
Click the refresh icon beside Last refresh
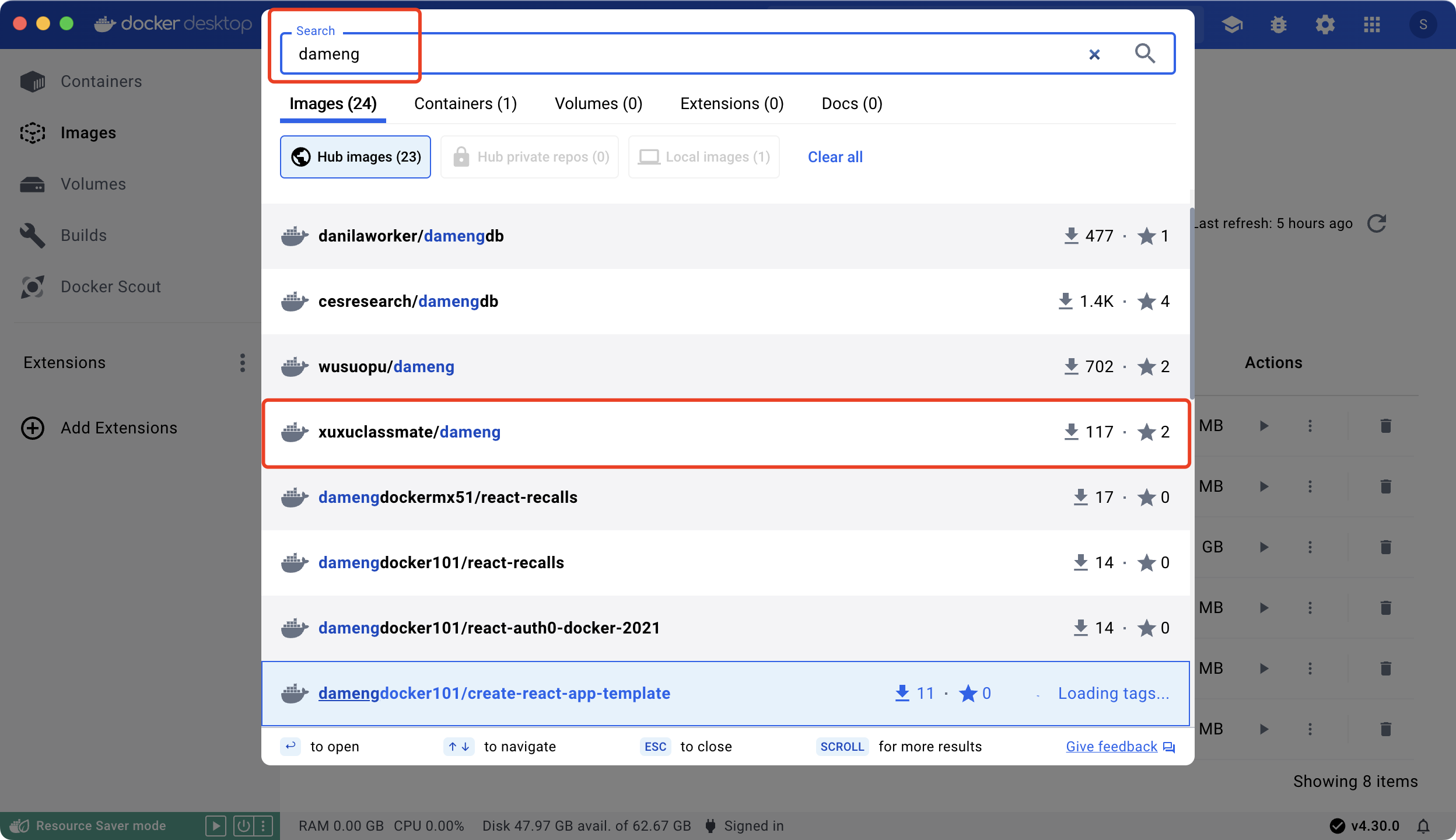pyautogui.click(x=1377, y=223)
